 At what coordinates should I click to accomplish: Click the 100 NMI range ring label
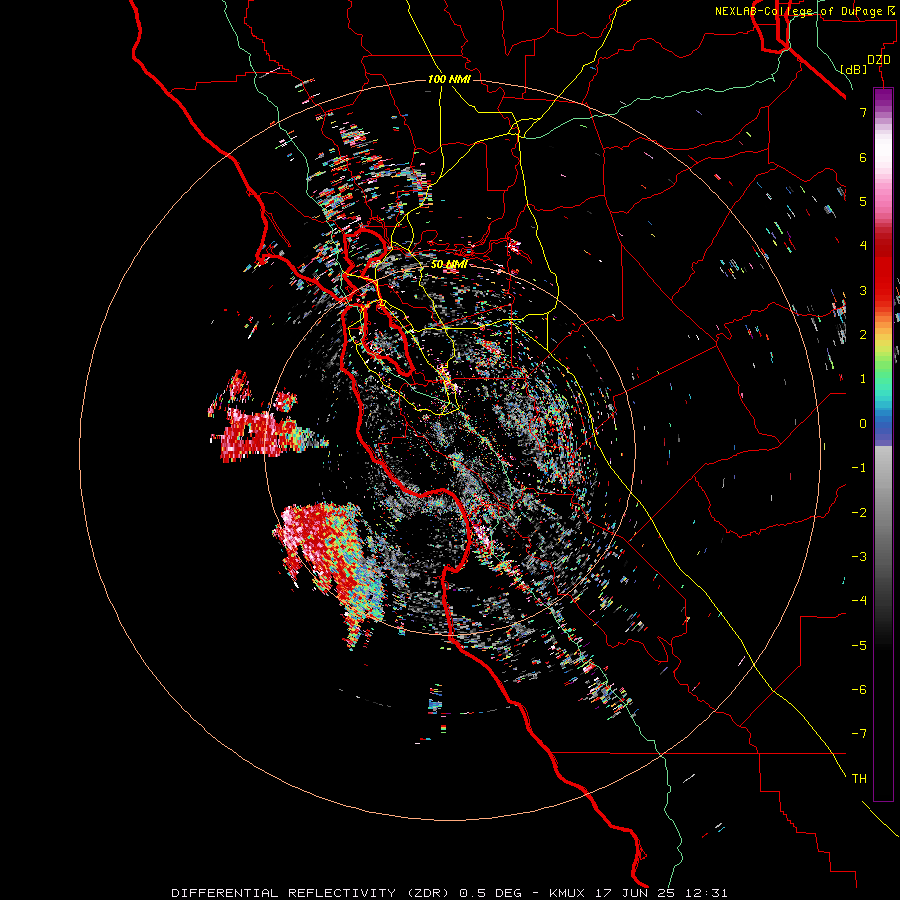coord(449,79)
